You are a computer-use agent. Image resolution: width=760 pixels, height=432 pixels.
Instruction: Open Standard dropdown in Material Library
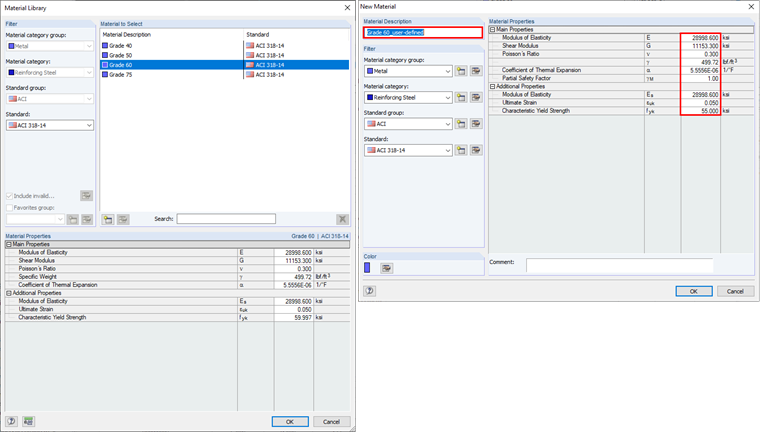pos(50,125)
